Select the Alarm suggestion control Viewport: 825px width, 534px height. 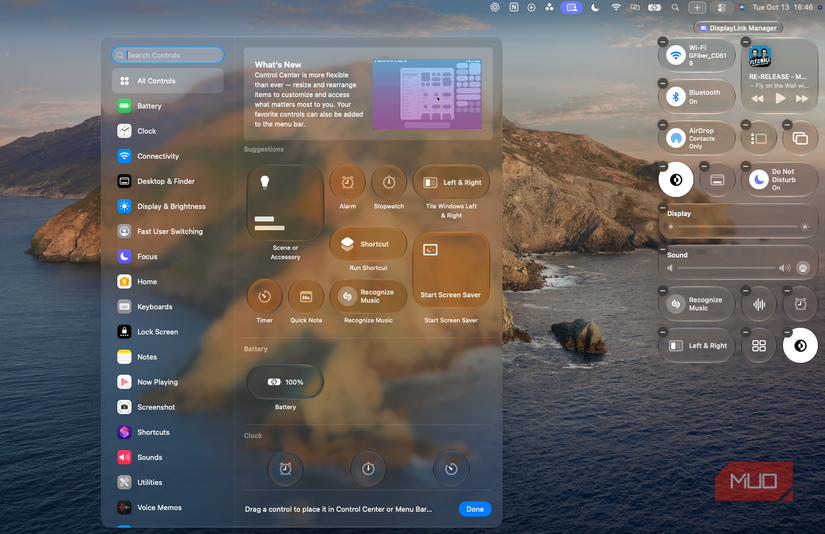347,183
